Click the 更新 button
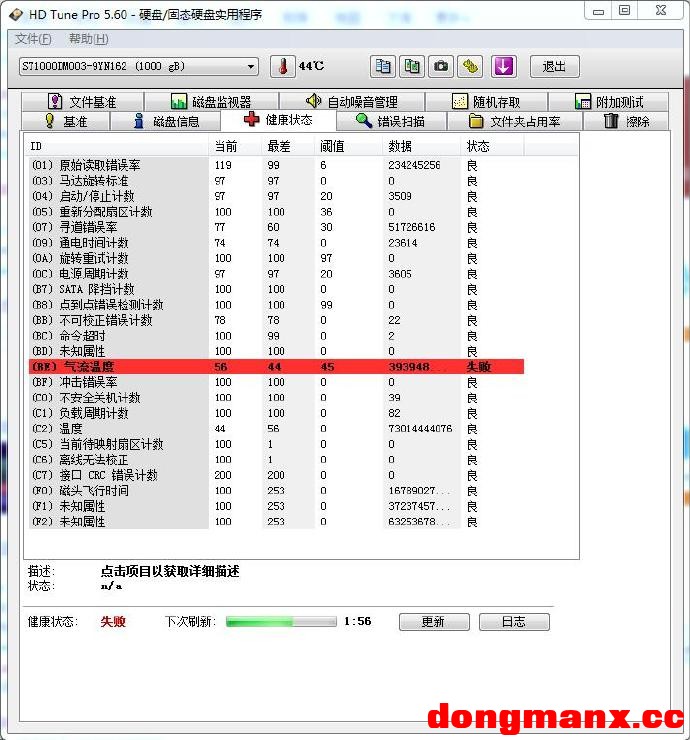The width and height of the screenshot is (690, 740). click(433, 621)
